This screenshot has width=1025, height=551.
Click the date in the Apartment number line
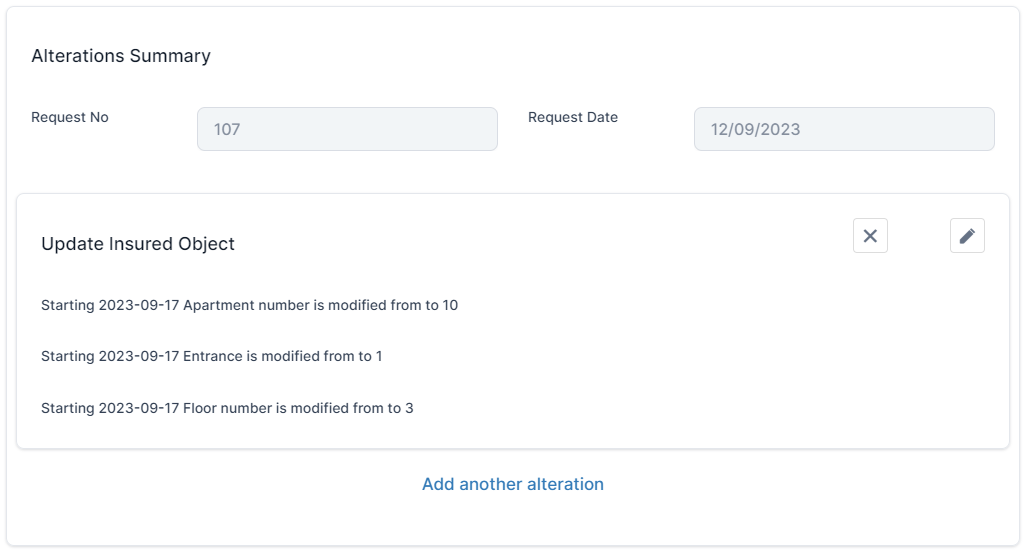tap(138, 305)
